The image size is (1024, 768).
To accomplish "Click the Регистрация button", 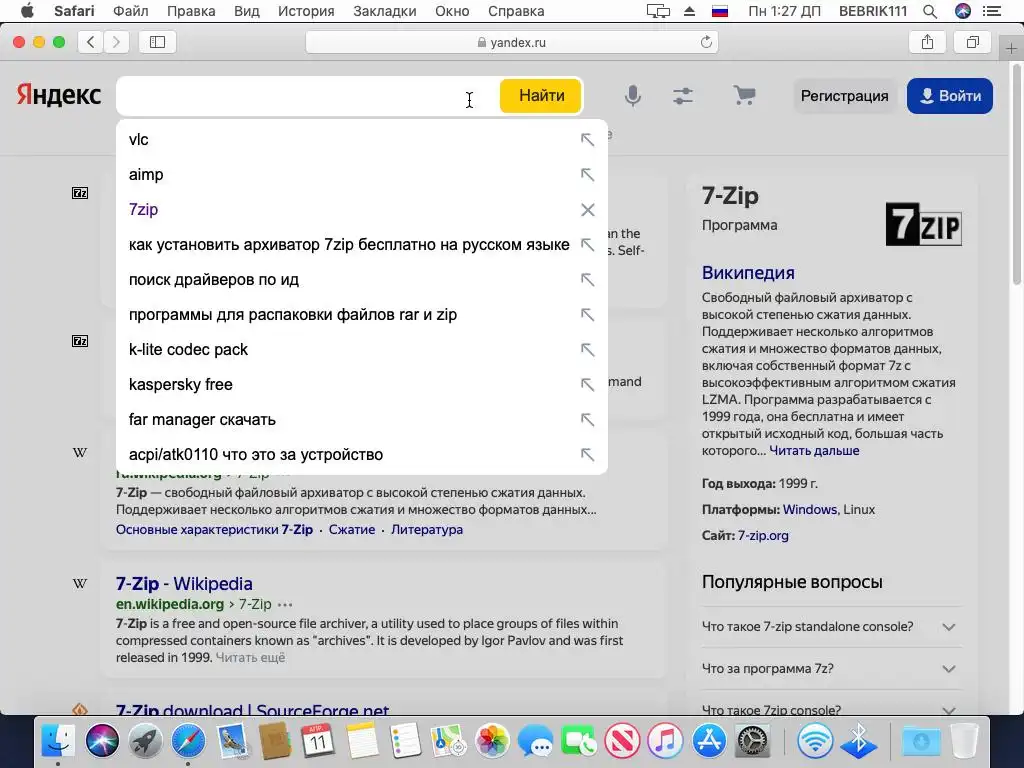I will pyautogui.click(x=844, y=96).
